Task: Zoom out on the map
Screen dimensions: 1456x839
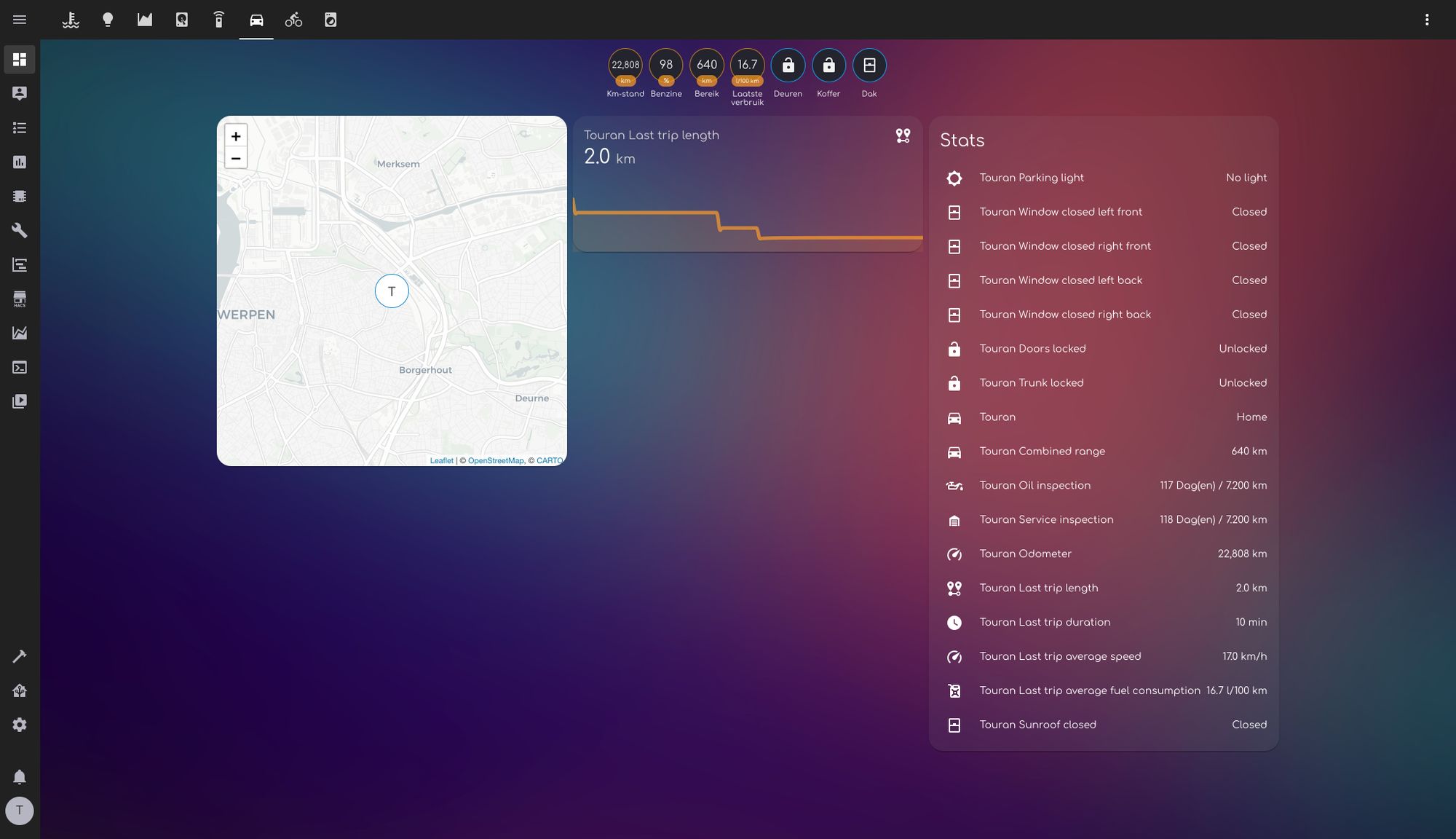Action: coord(236,158)
